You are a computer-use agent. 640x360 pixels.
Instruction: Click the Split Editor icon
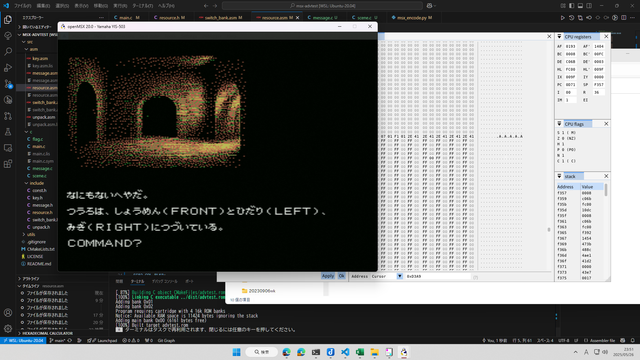[624, 18]
